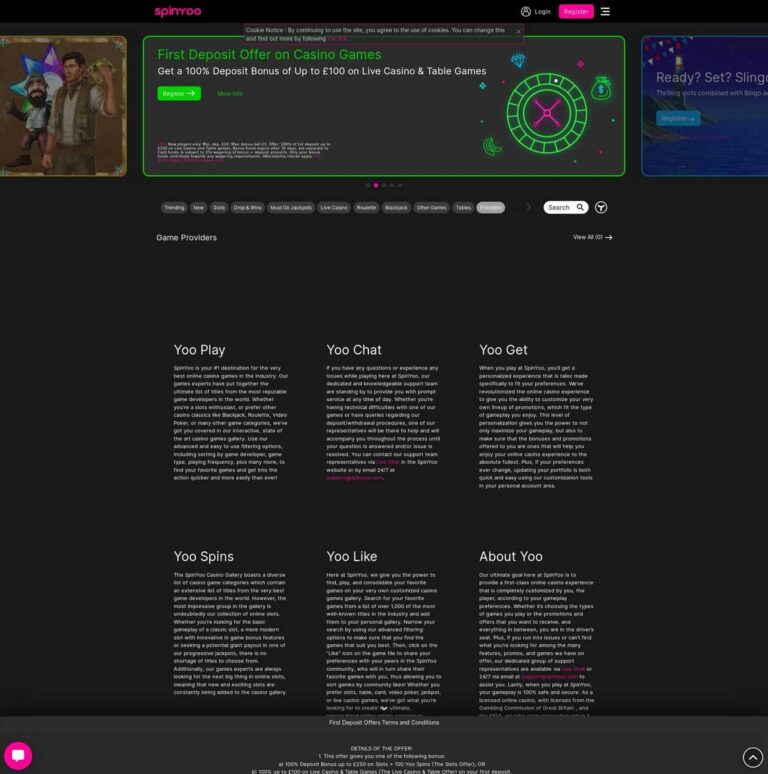Click the SpinYoo logo

(x=178, y=11)
